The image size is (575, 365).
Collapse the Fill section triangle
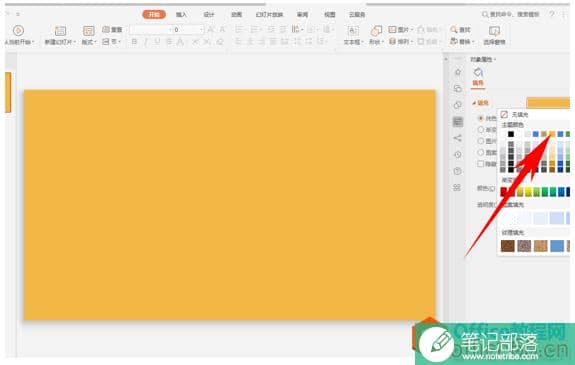tap(474, 103)
